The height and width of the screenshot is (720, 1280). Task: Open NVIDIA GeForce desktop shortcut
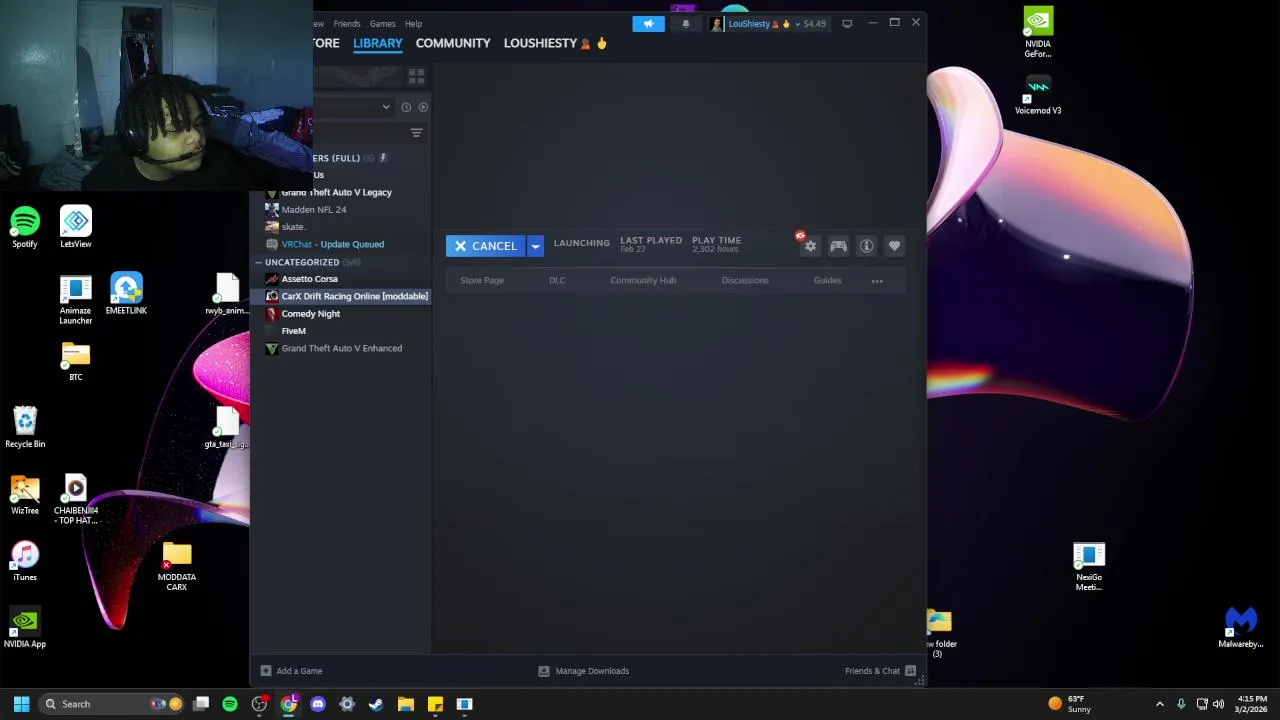1038,33
